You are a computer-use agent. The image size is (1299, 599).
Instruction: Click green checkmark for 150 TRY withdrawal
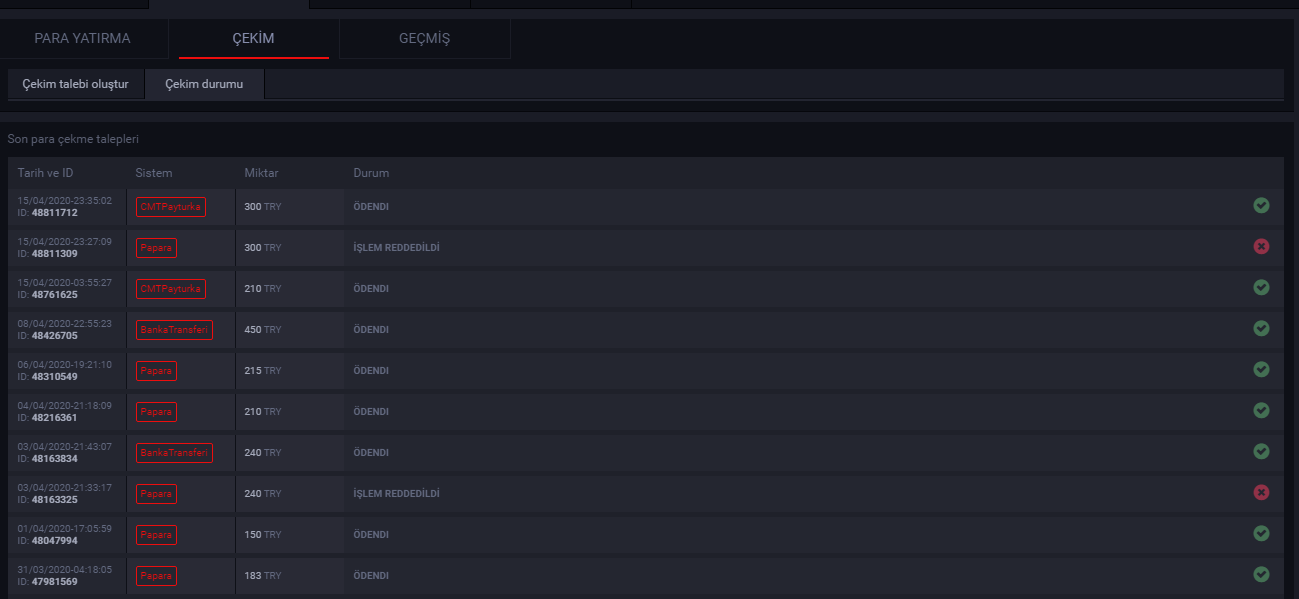tap(1261, 533)
